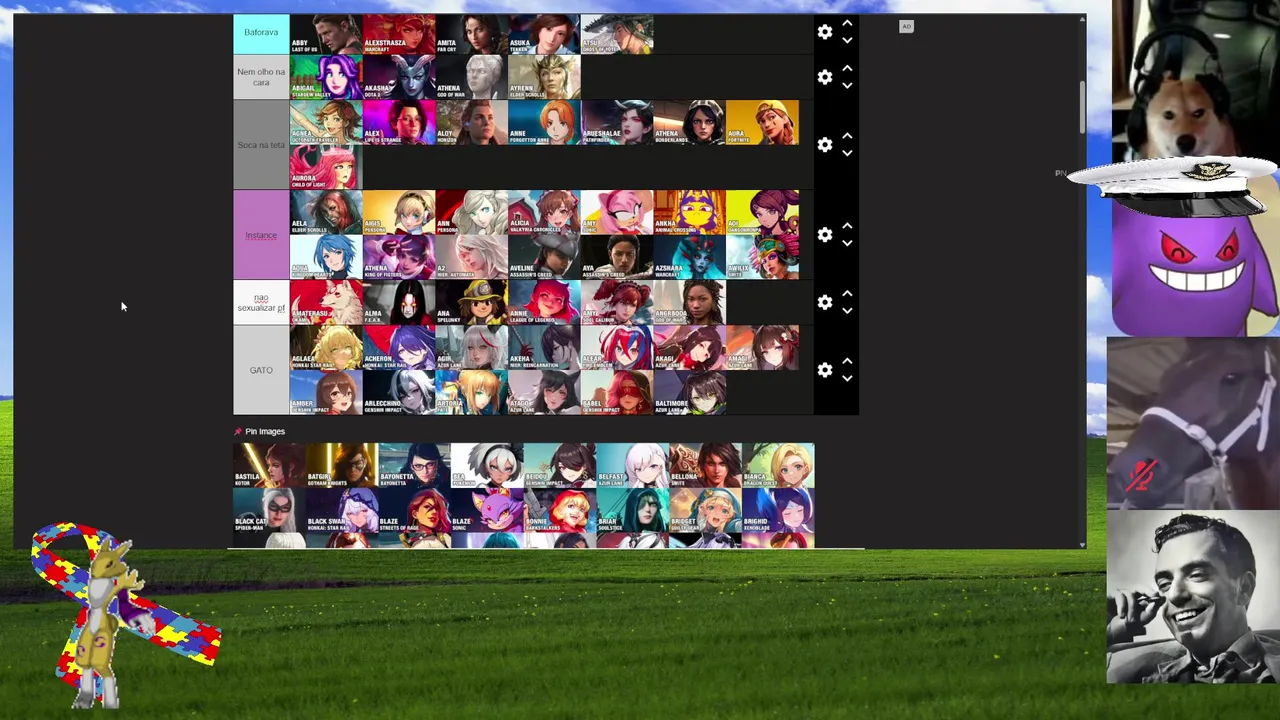
Task: Pick Bayonetta from image pool
Action: pos(414,465)
